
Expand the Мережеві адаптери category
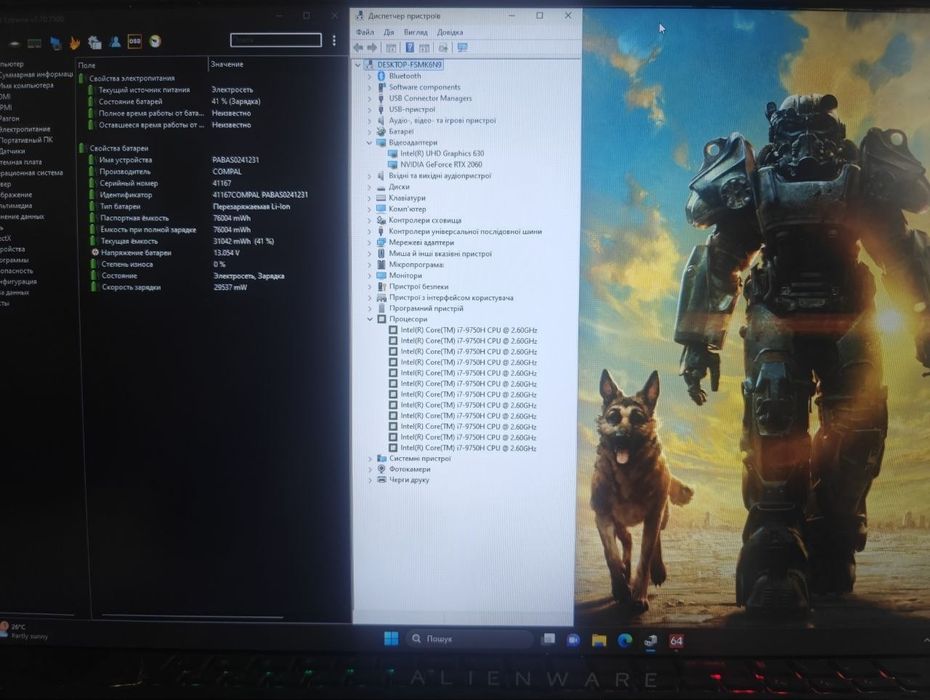[370, 243]
